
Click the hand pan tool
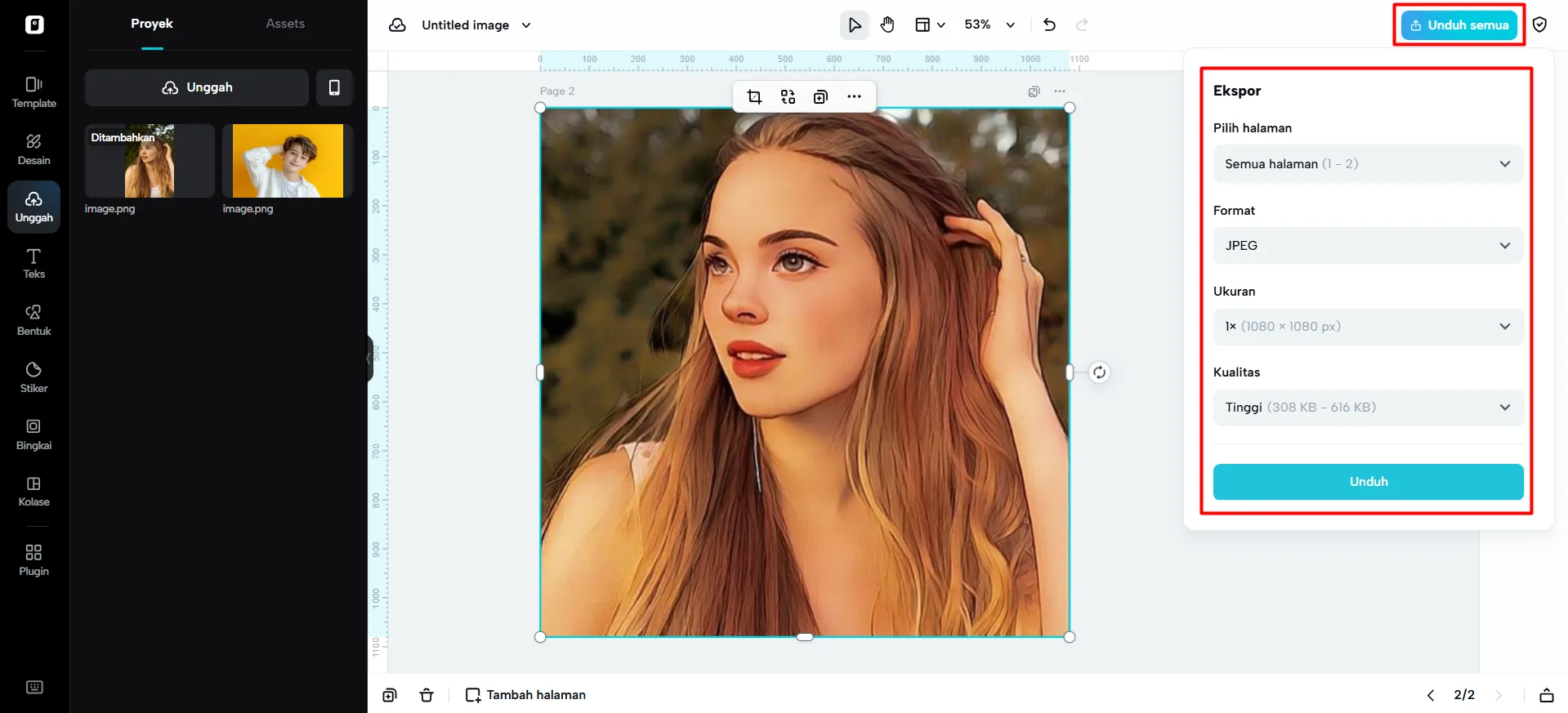click(887, 25)
